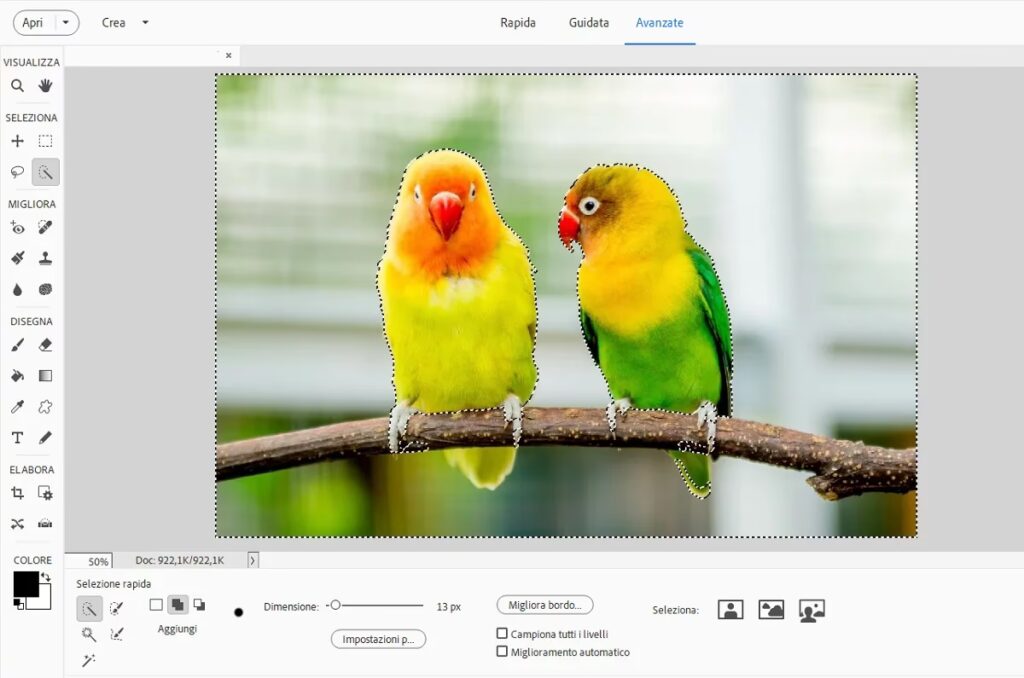Image resolution: width=1024 pixels, height=678 pixels.
Task: Enable Campiona tutti i livelli checkbox
Action: coord(502,634)
